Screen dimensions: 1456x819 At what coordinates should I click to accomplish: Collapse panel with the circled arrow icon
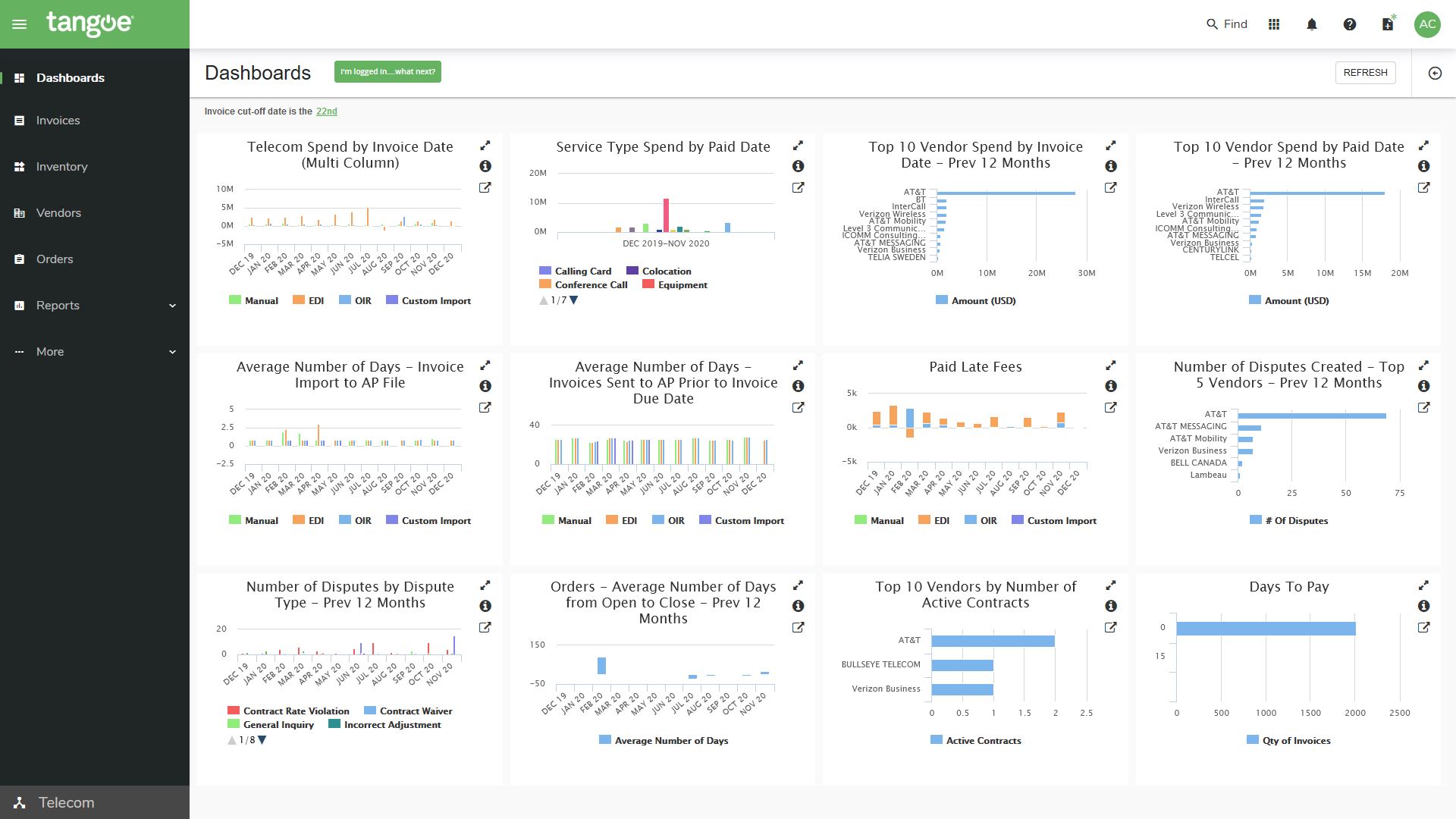click(1435, 73)
